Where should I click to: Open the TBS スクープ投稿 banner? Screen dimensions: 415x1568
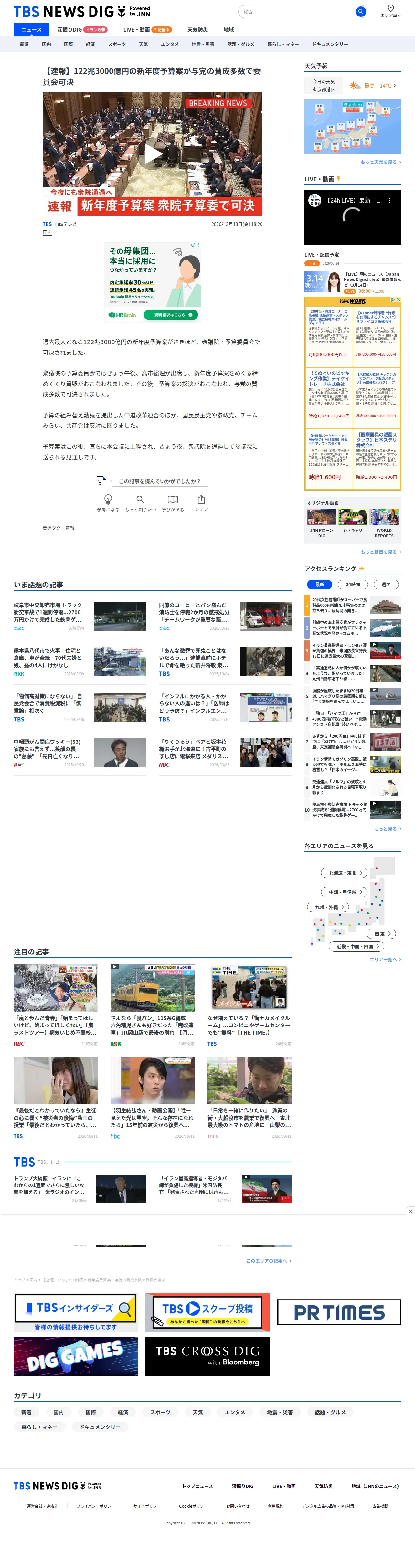click(207, 1312)
